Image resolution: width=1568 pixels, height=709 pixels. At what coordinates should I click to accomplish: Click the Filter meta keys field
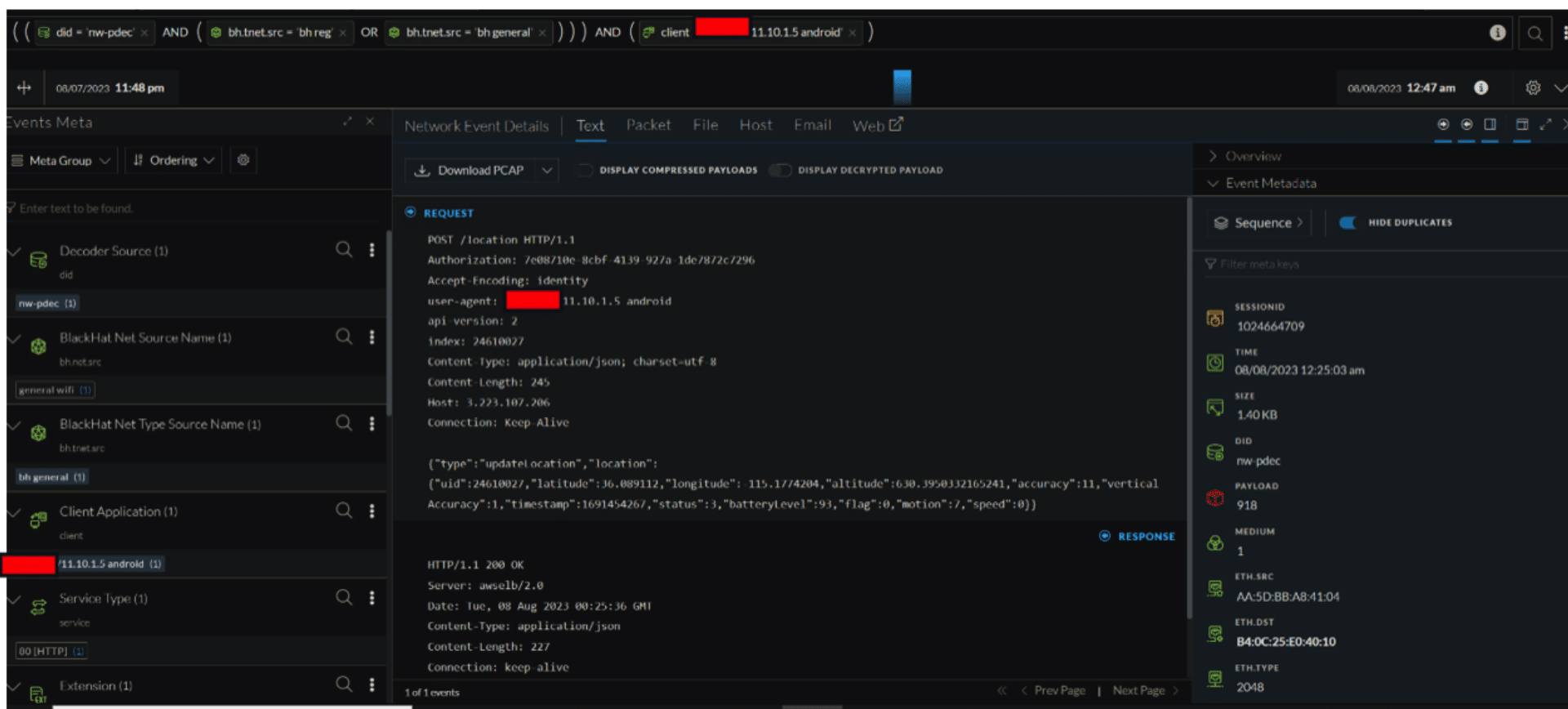pos(1307,264)
